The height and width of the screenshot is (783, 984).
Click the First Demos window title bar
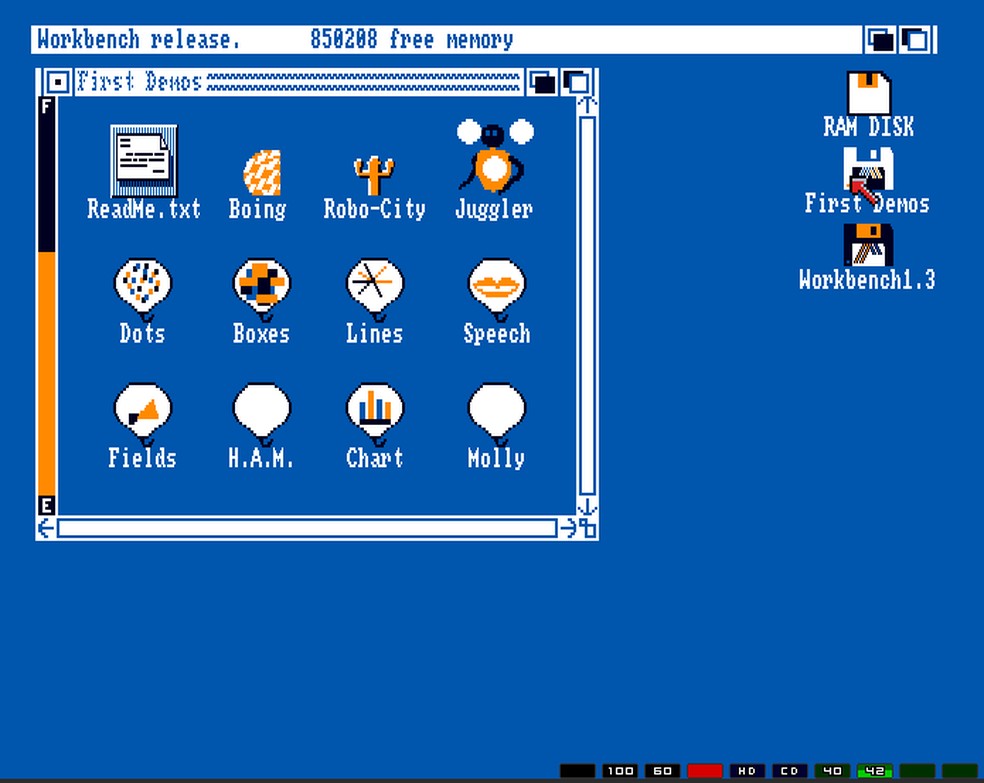[299, 82]
